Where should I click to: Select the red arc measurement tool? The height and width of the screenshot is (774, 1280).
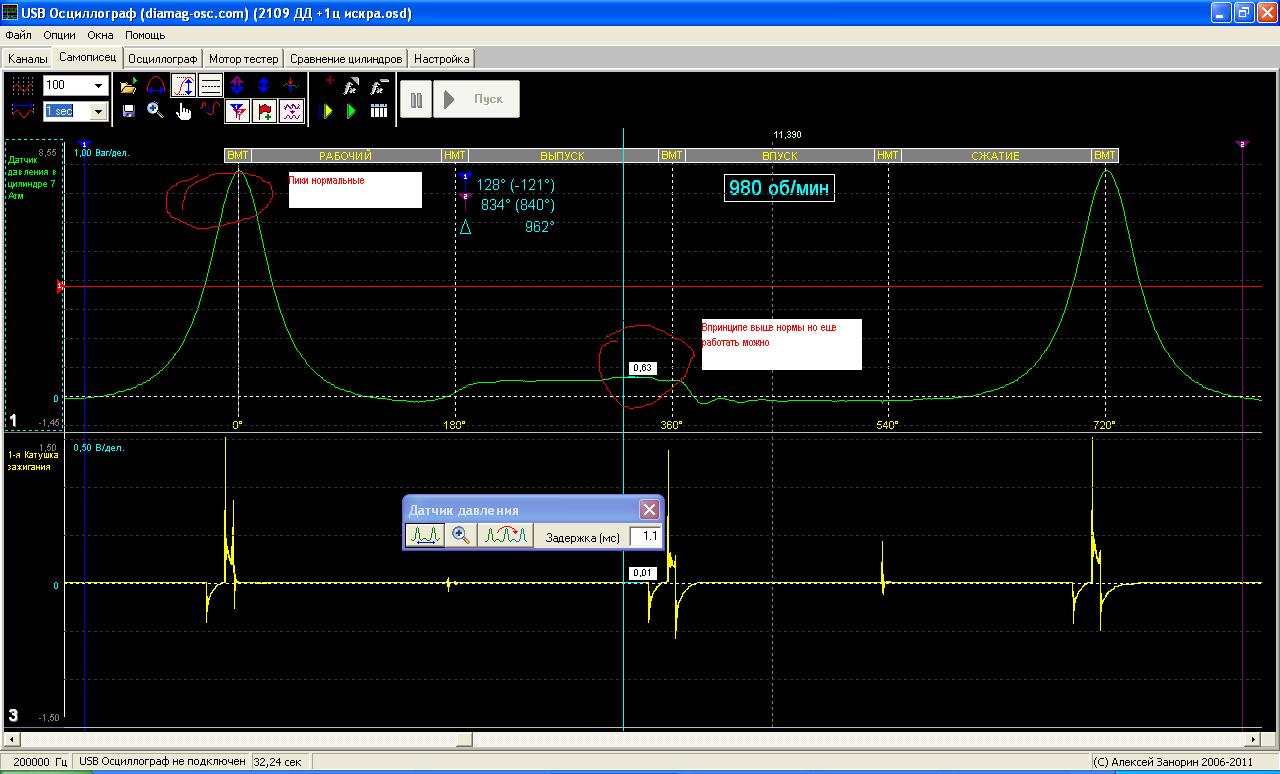156,86
